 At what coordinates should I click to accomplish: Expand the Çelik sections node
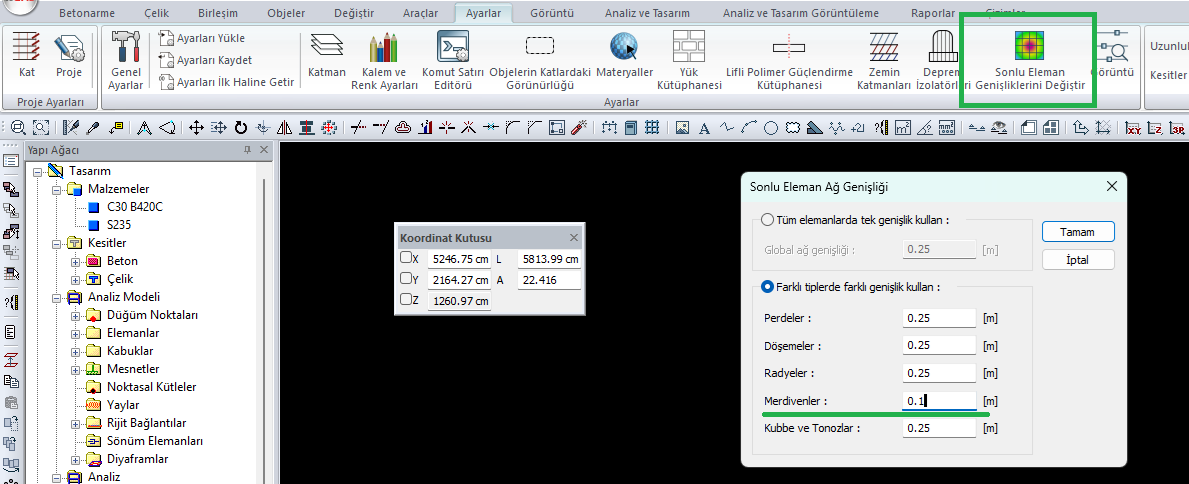click(x=75, y=279)
